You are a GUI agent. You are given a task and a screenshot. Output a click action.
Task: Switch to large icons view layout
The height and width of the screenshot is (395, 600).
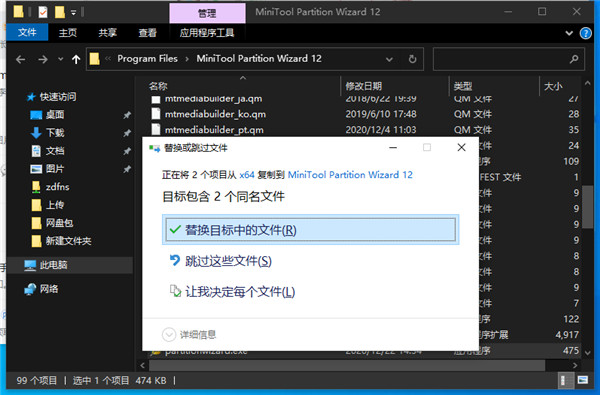point(582,380)
